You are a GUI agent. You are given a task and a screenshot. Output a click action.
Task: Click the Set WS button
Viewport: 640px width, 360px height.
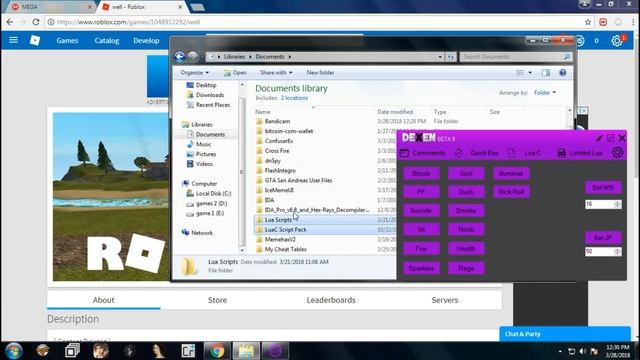click(x=603, y=188)
